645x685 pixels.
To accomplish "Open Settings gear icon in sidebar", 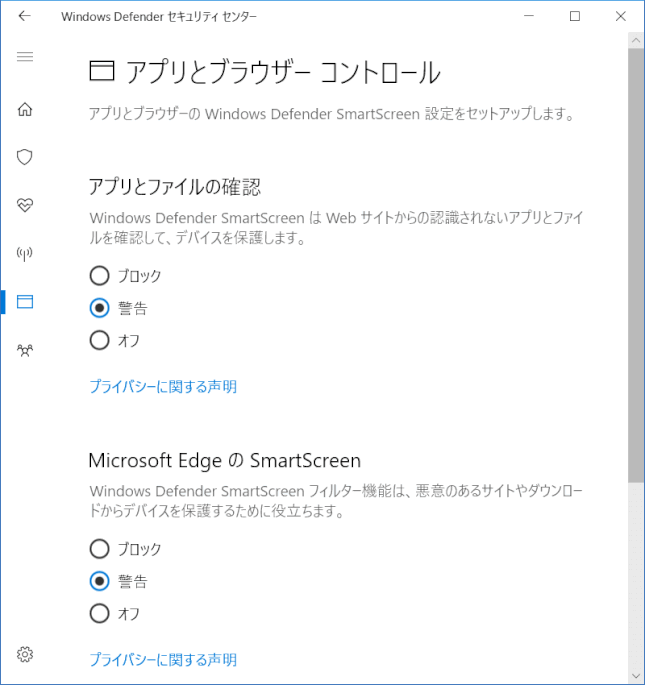I will [x=25, y=654].
